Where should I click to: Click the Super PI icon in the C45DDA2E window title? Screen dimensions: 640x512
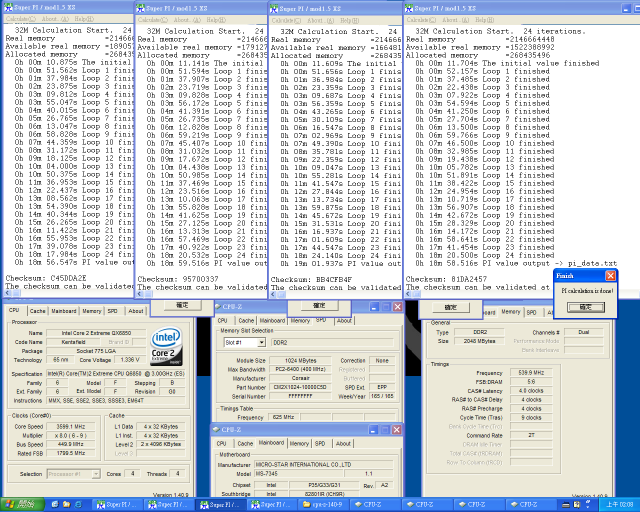(8, 7)
